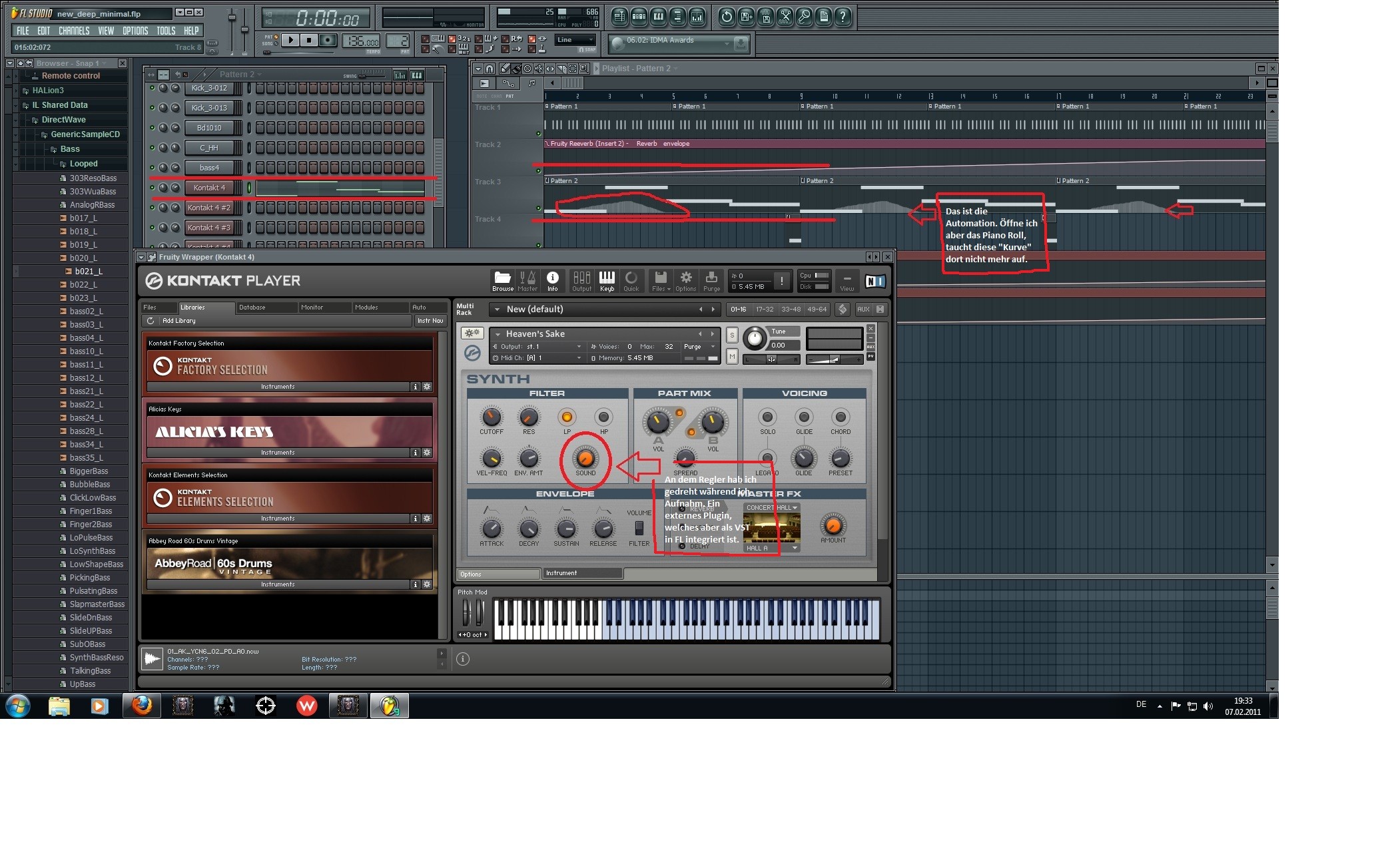Open the Output mixer icon in Kontakt
This screenshot has width=1380, height=868.
coord(581,278)
